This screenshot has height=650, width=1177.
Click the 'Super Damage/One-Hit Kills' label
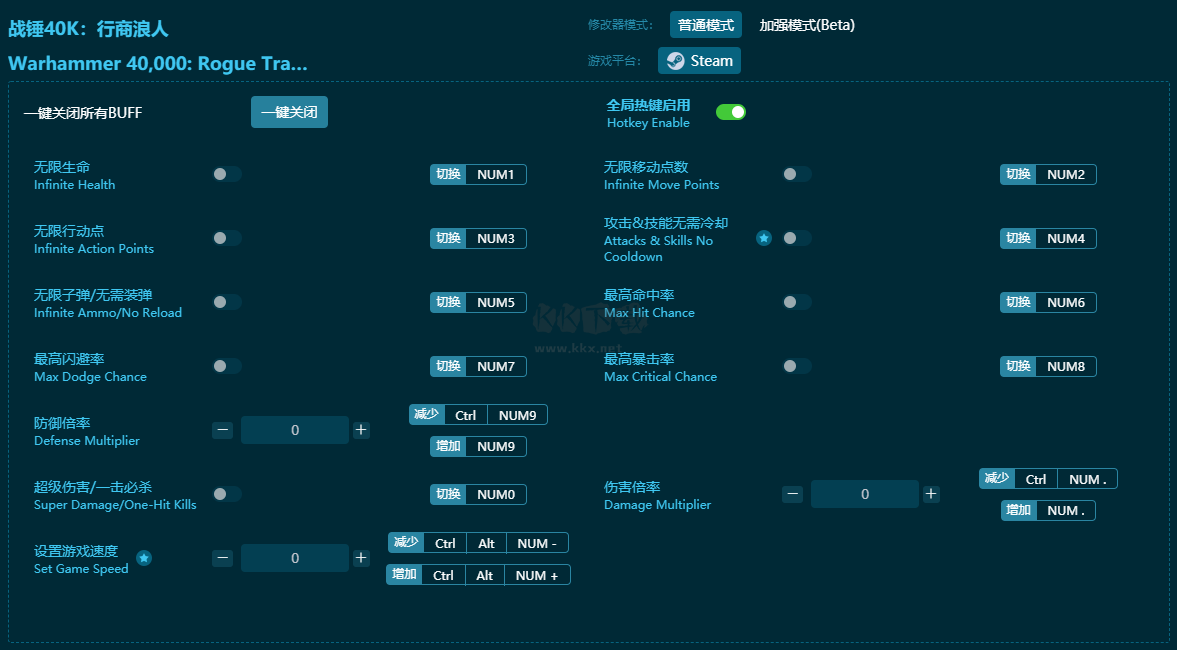point(115,505)
